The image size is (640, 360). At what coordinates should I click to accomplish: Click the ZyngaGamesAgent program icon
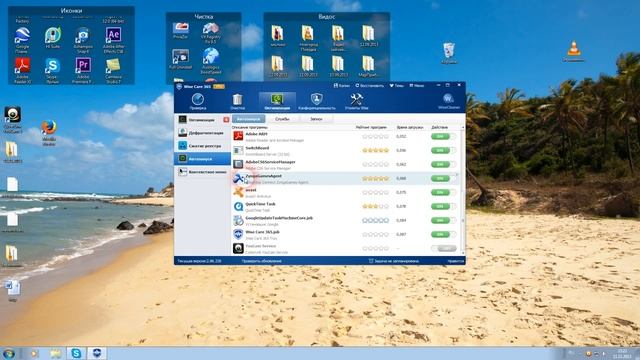pyautogui.click(x=238, y=178)
